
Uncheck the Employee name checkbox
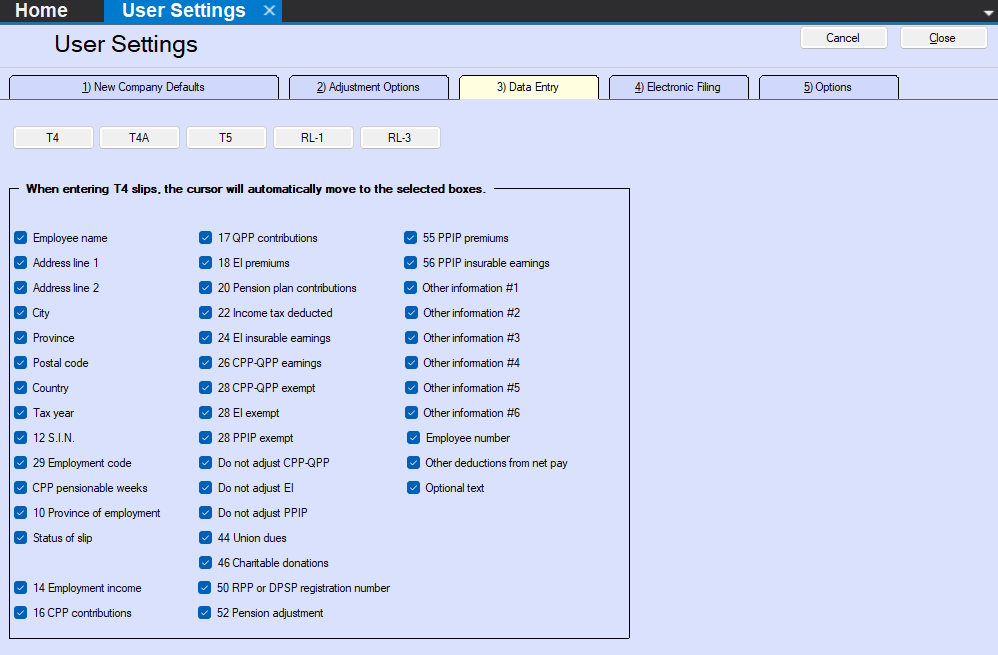coord(21,238)
